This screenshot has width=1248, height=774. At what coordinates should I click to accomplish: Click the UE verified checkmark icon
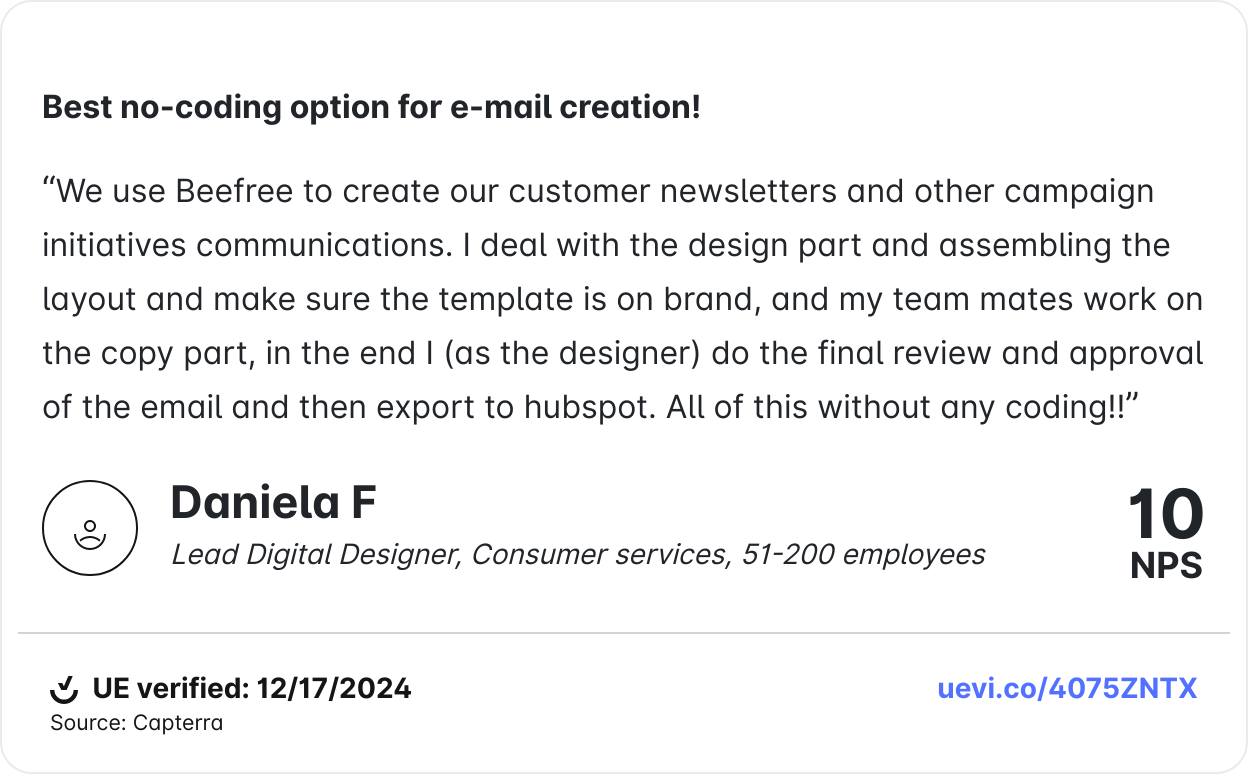[64, 689]
